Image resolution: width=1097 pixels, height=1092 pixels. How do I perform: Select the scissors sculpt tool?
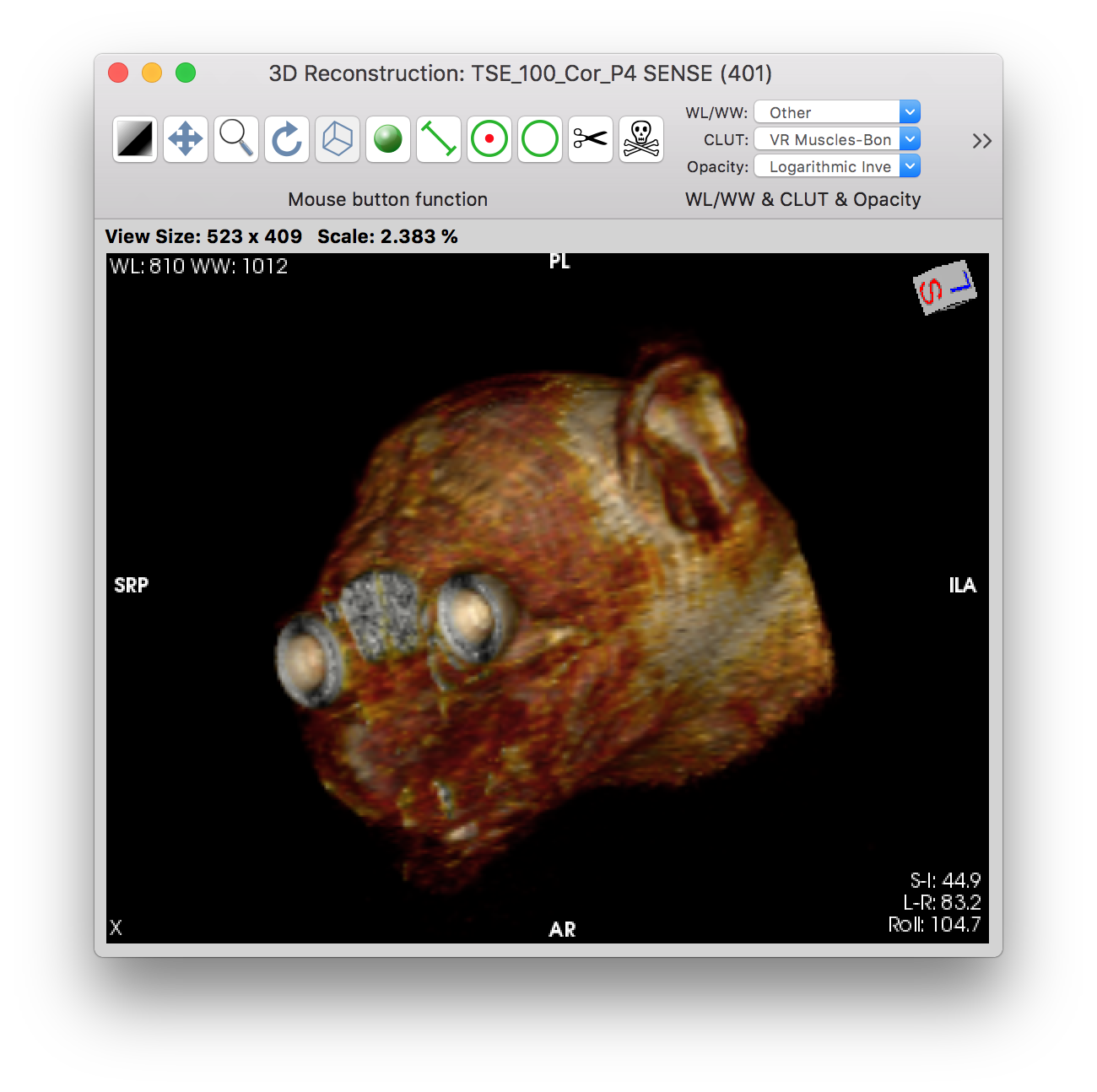pos(591,139)
